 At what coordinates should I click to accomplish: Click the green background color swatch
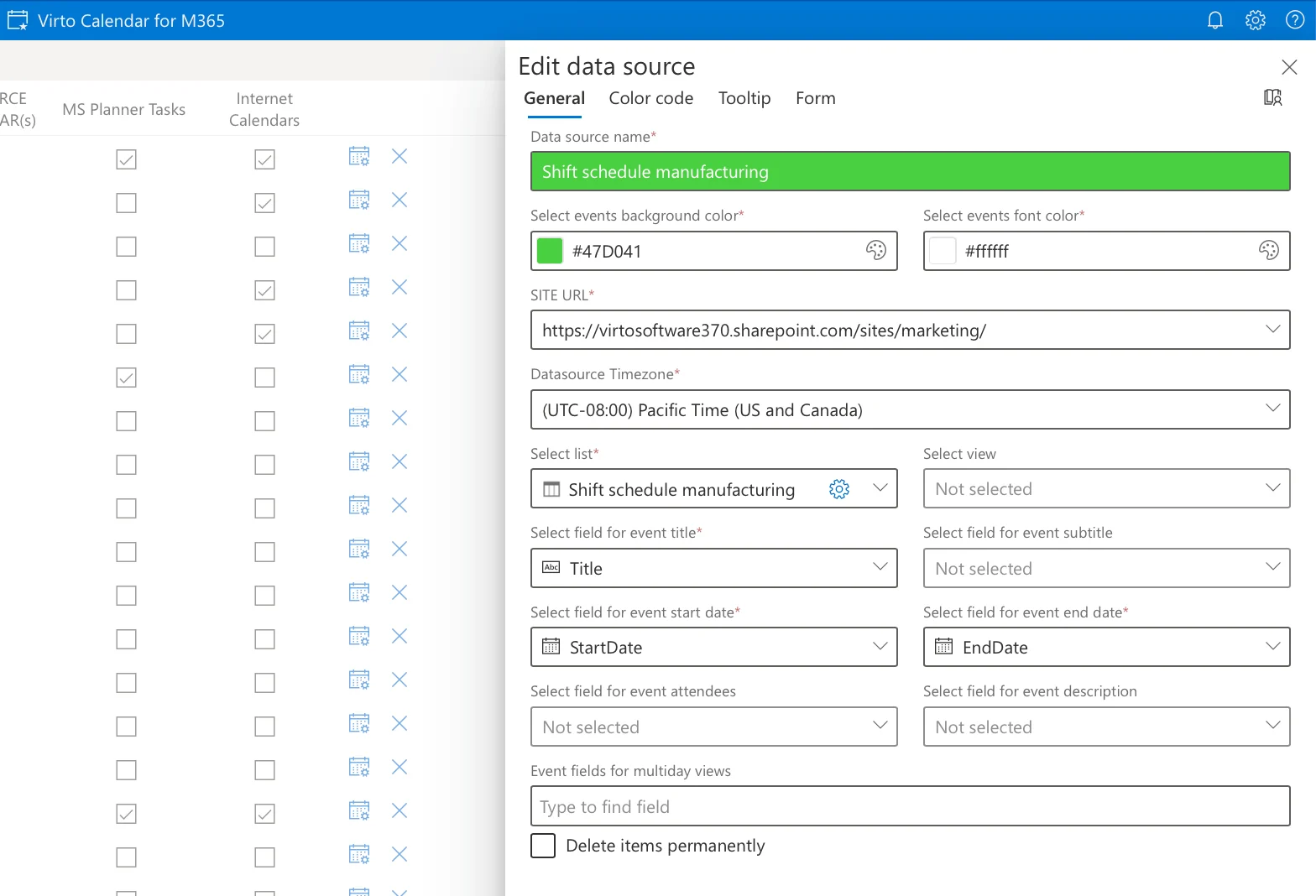[550, 251]
